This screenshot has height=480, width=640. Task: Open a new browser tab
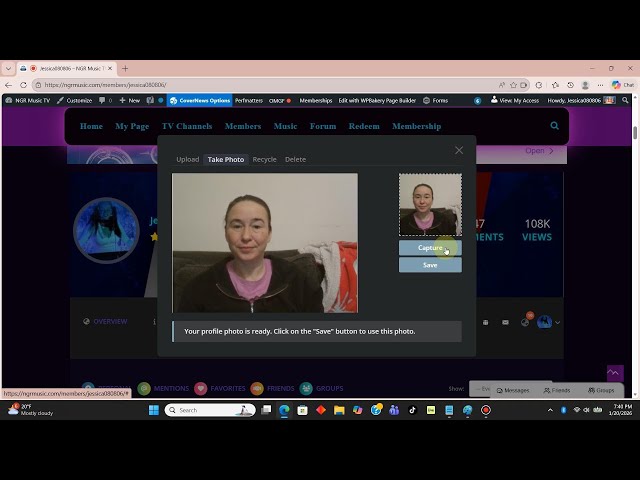pos(125,69)
